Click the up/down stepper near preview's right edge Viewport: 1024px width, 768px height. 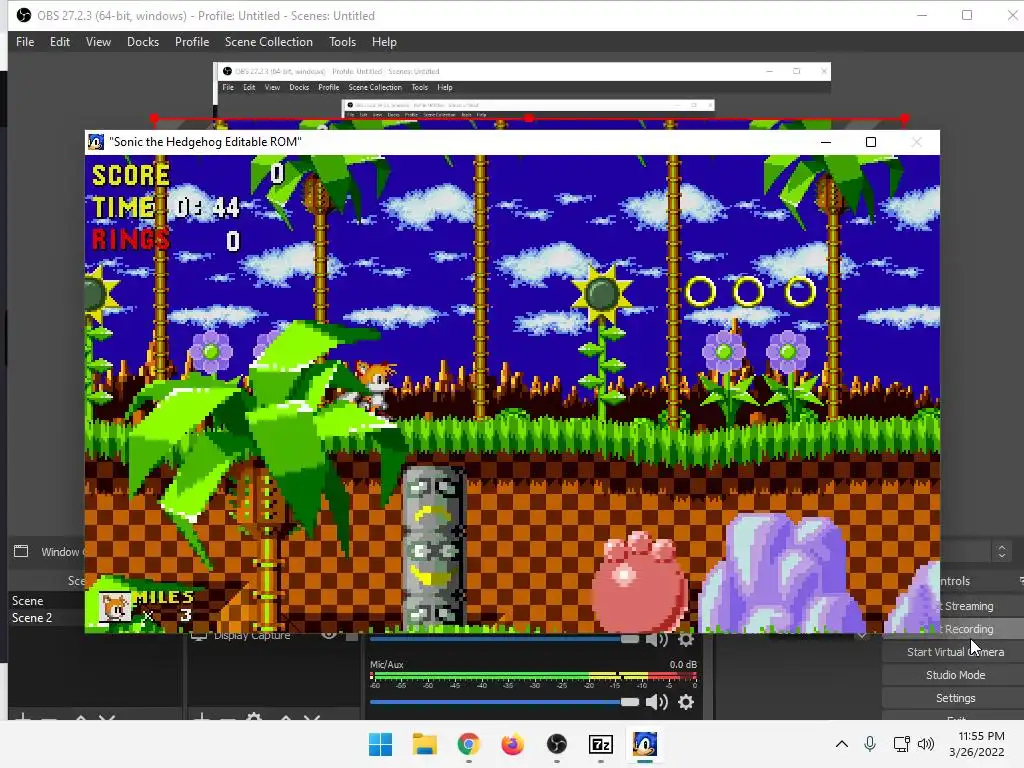click(1002, 551)
